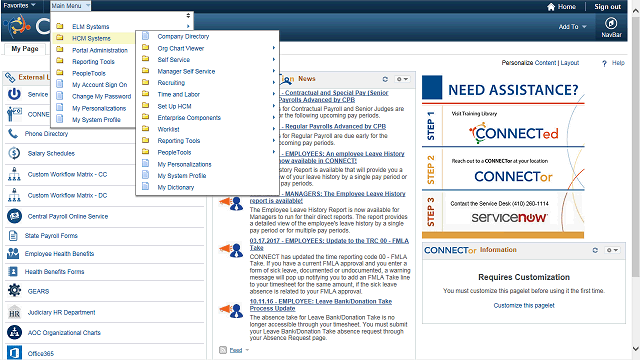Refresh the News pagelet

click(385, 79)
